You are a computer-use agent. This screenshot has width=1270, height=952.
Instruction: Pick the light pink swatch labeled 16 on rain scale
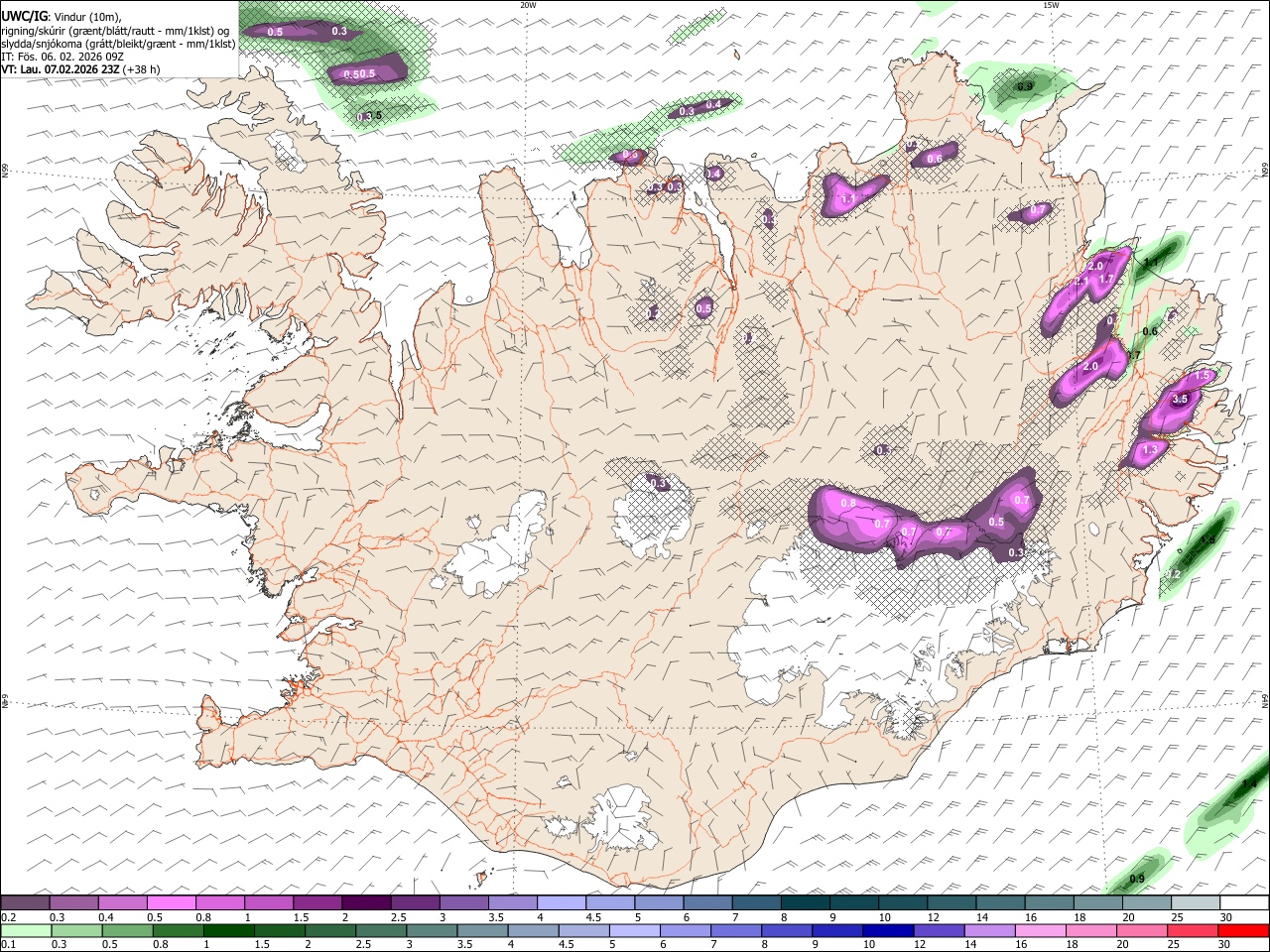pos(1041,931)
